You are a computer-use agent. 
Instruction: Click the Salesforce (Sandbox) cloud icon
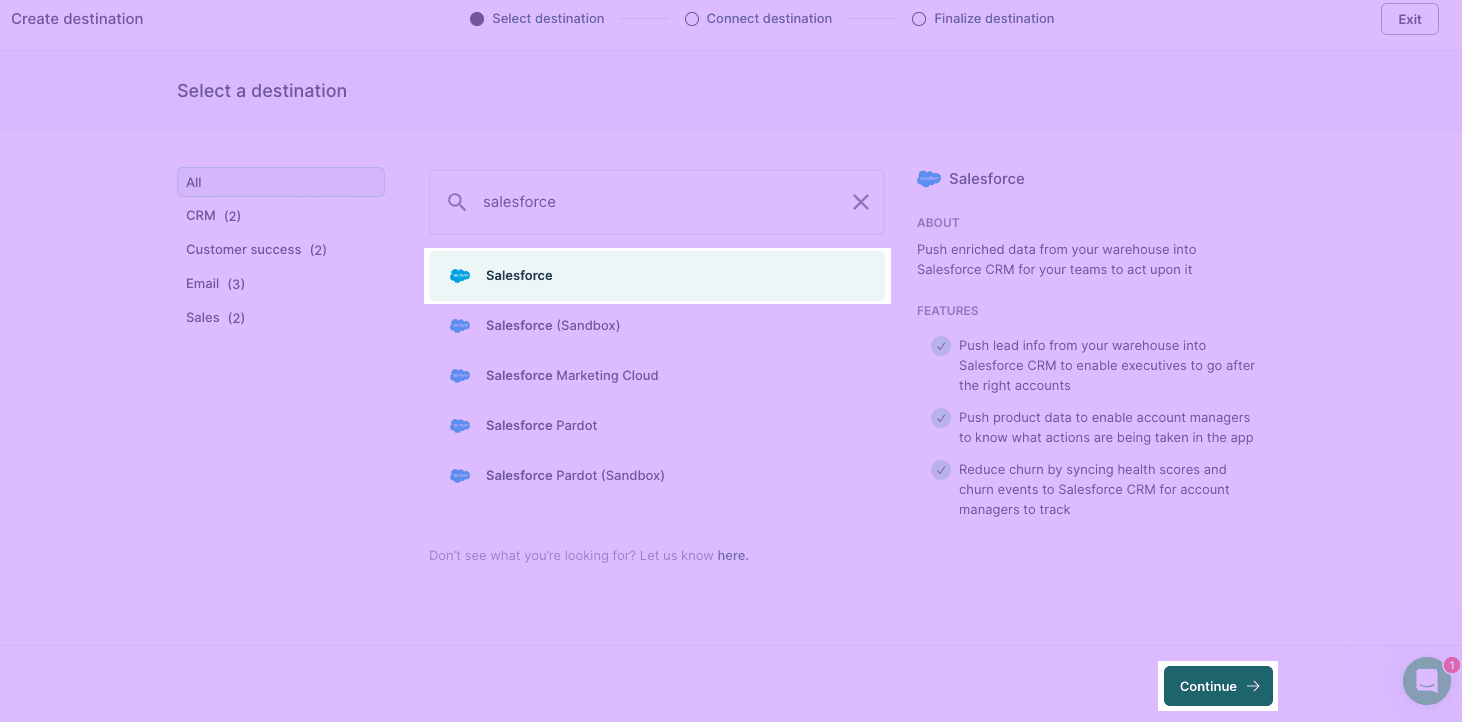(x=460, y=325)
